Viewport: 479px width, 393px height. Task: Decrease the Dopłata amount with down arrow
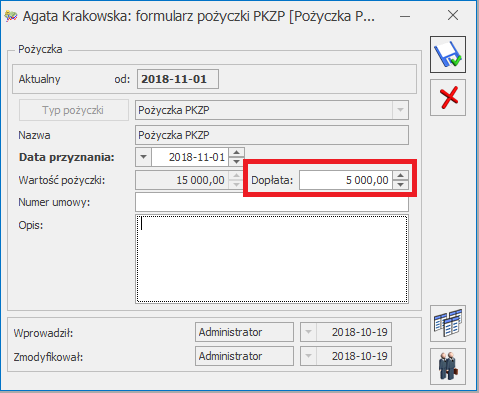pyautogui.click(x=400, y=184)
